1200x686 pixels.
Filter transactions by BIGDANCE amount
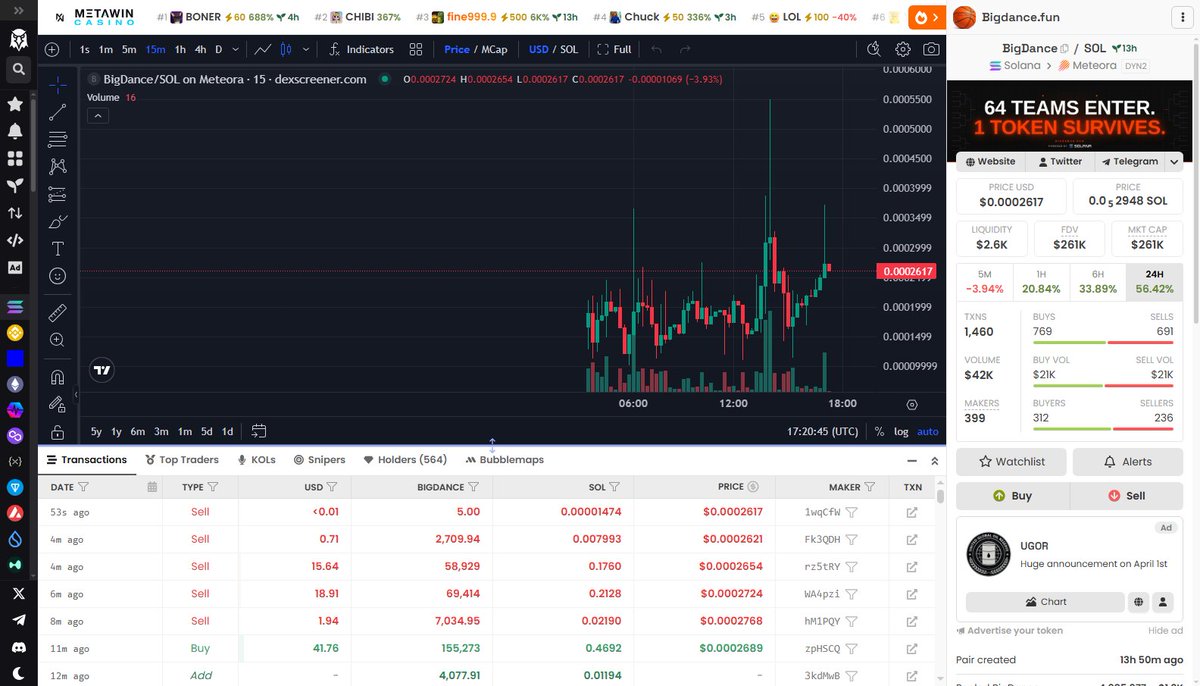click(473, 487)
